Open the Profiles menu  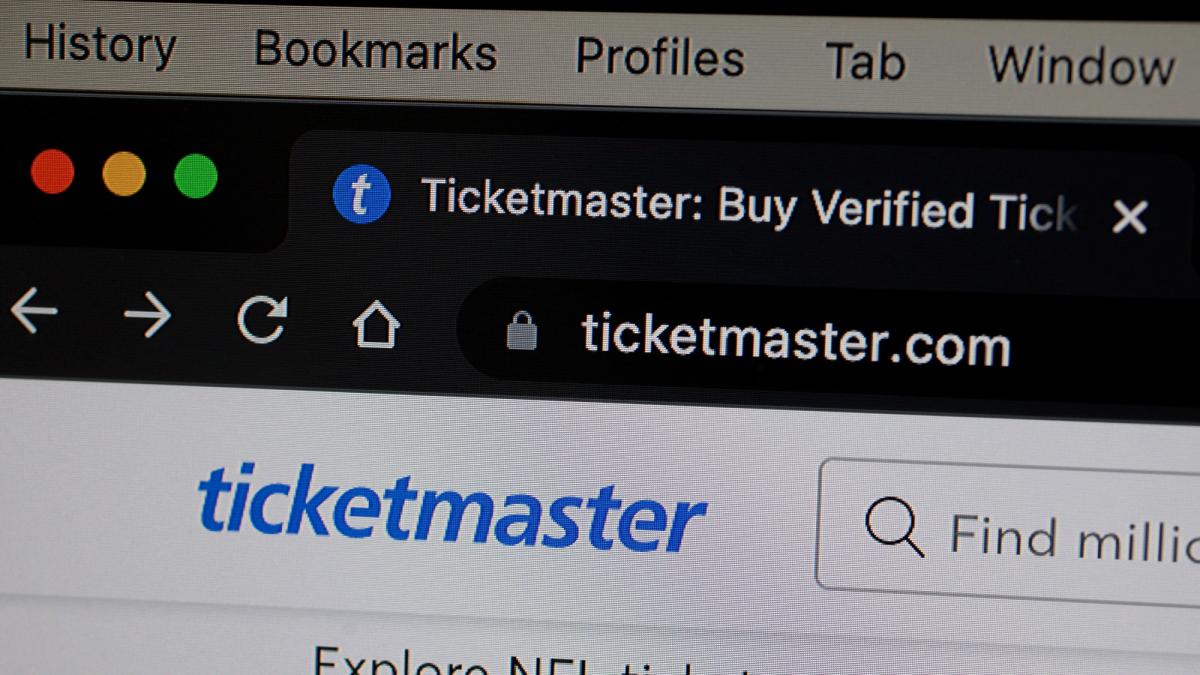(659, 56)
